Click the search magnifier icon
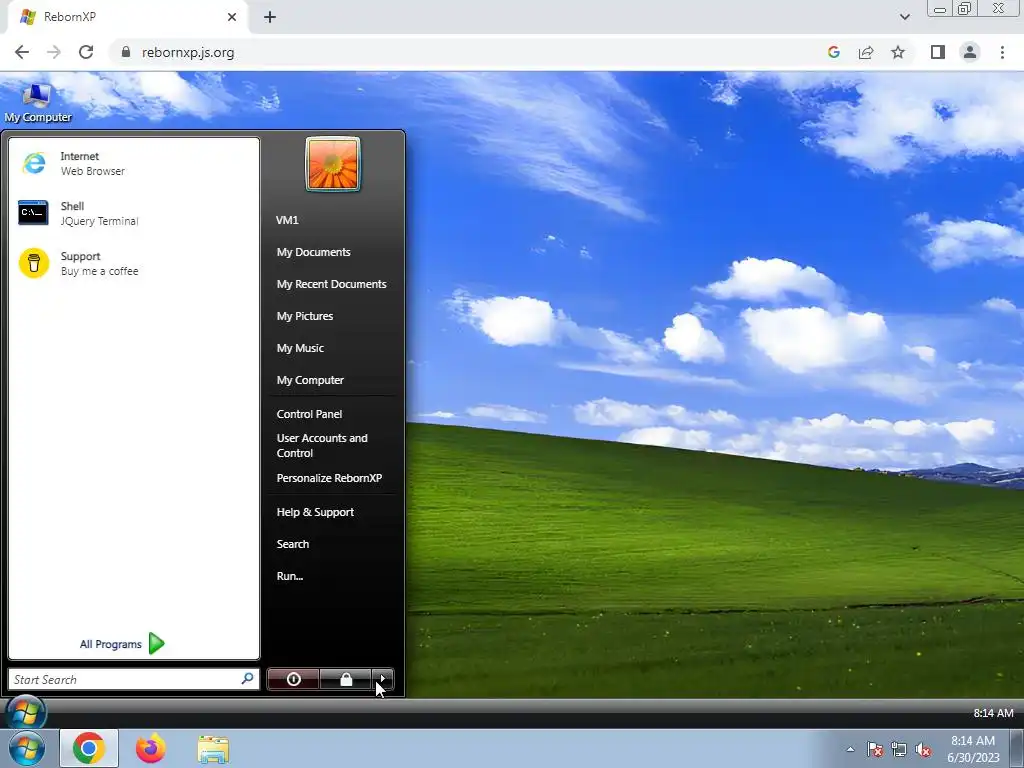The height and width of the screenshot is (768, 1024). coord(248,679)
